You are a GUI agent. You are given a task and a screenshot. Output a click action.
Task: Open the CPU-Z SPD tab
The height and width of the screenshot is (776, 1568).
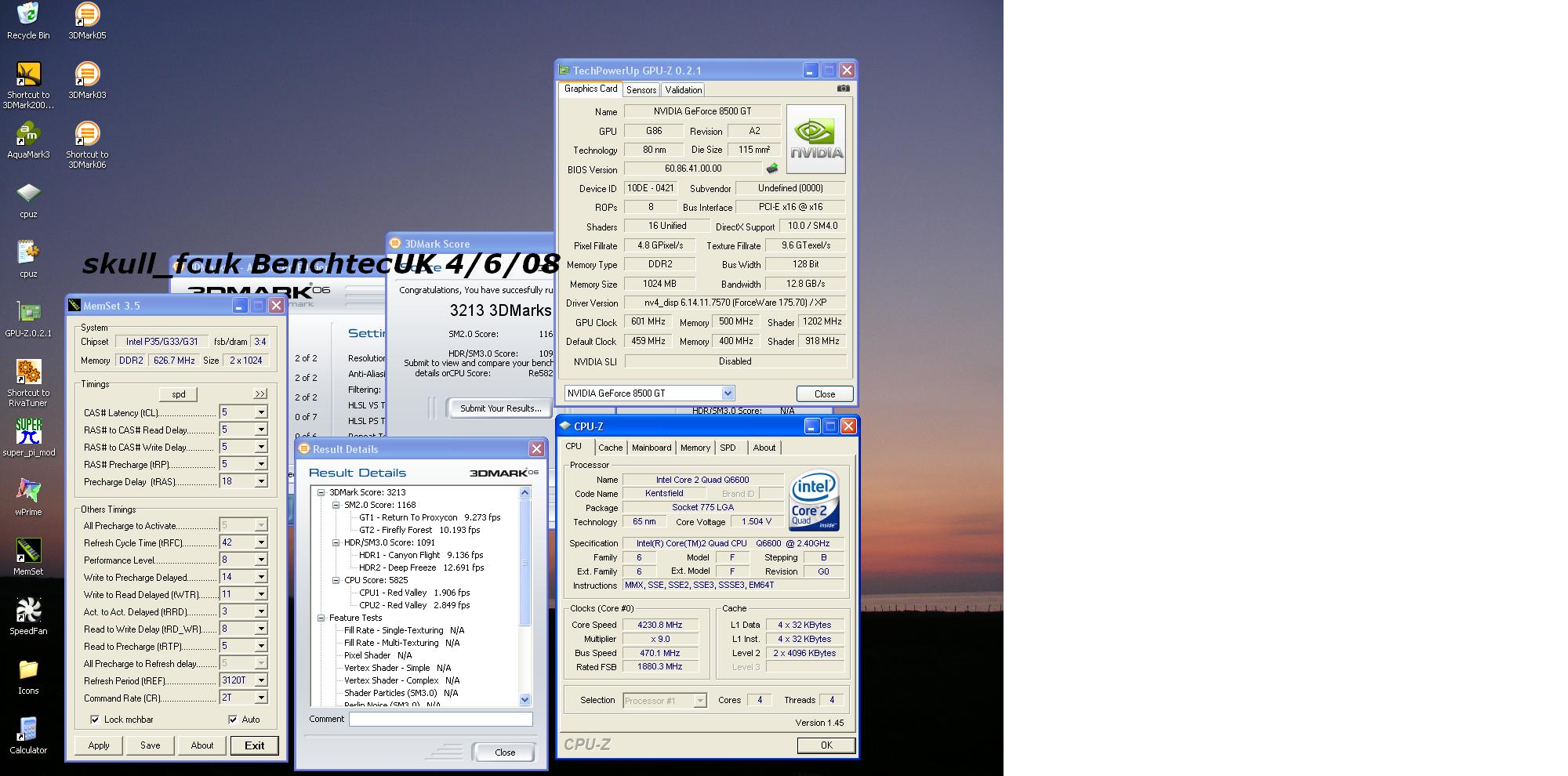pos(728,448)
